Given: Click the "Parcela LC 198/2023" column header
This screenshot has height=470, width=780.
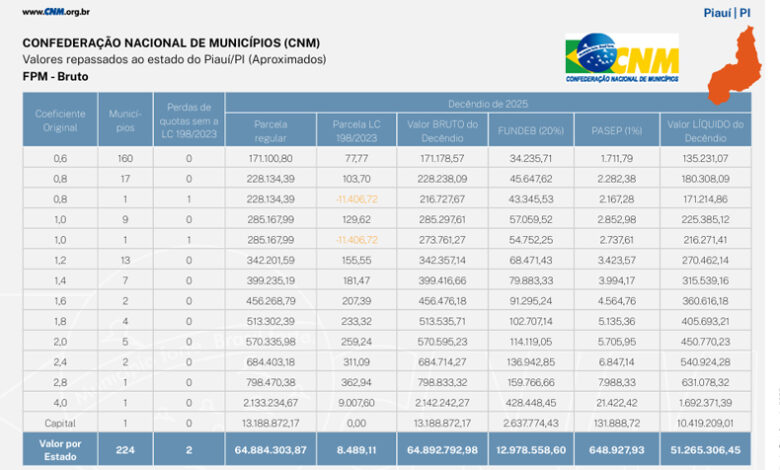Looking at the screenshot, I should [x=349, y=130].
